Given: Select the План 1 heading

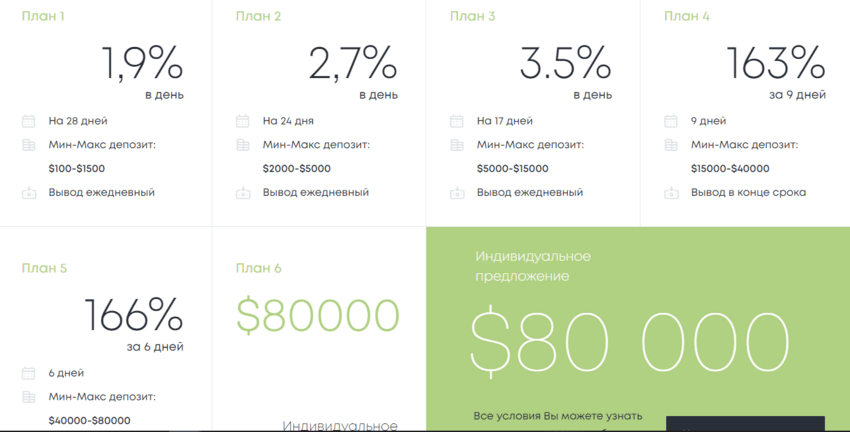Looking at the screenshot, I should click(x=44, y=16).
